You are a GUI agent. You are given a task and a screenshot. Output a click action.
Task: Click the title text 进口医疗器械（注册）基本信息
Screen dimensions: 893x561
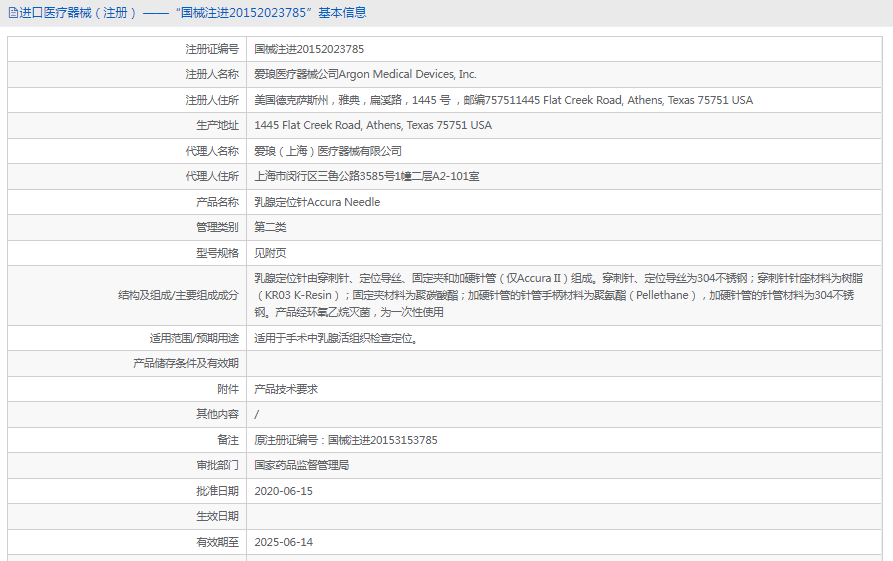(x=192, y=13)
